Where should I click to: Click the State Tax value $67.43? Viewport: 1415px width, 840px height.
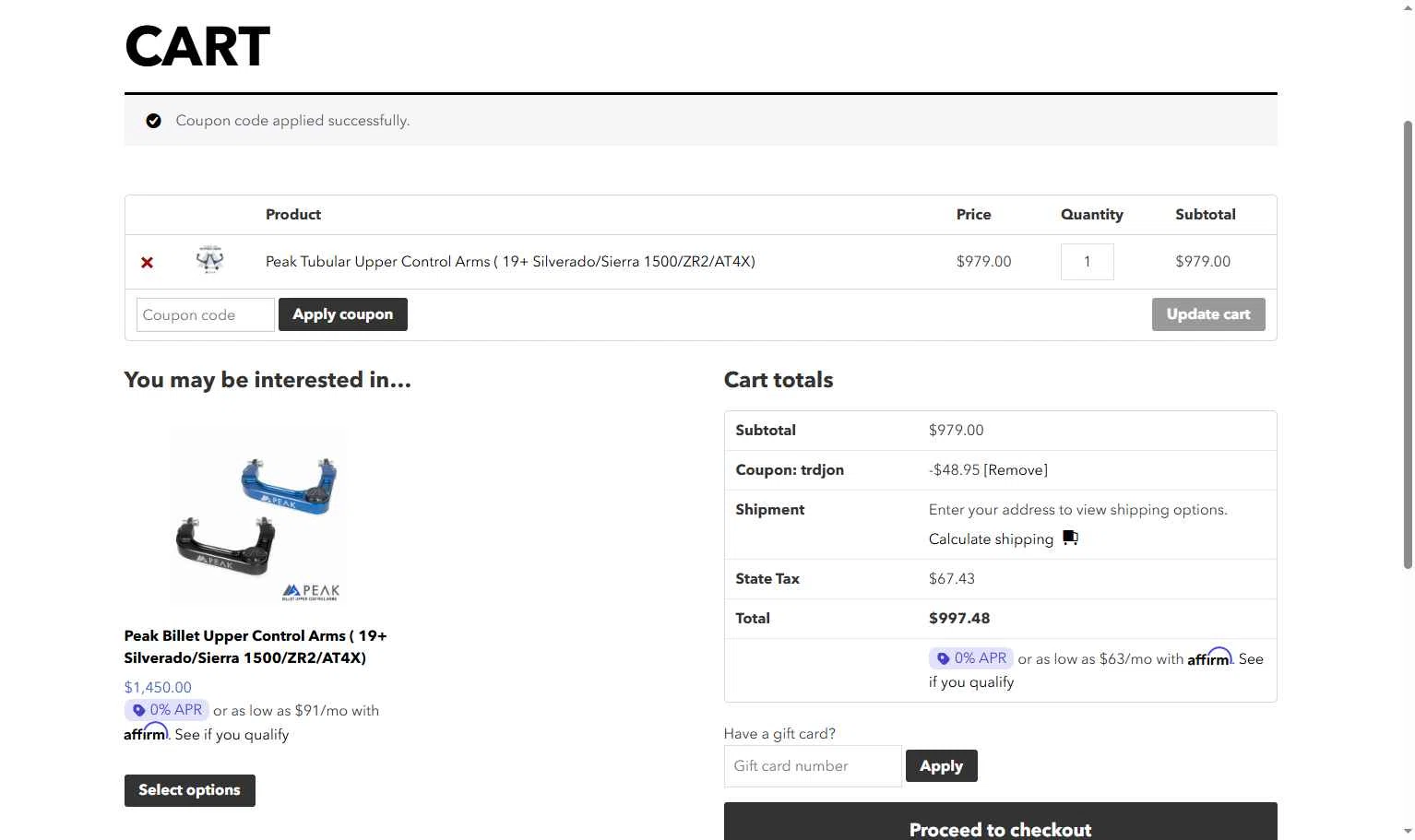952,579
